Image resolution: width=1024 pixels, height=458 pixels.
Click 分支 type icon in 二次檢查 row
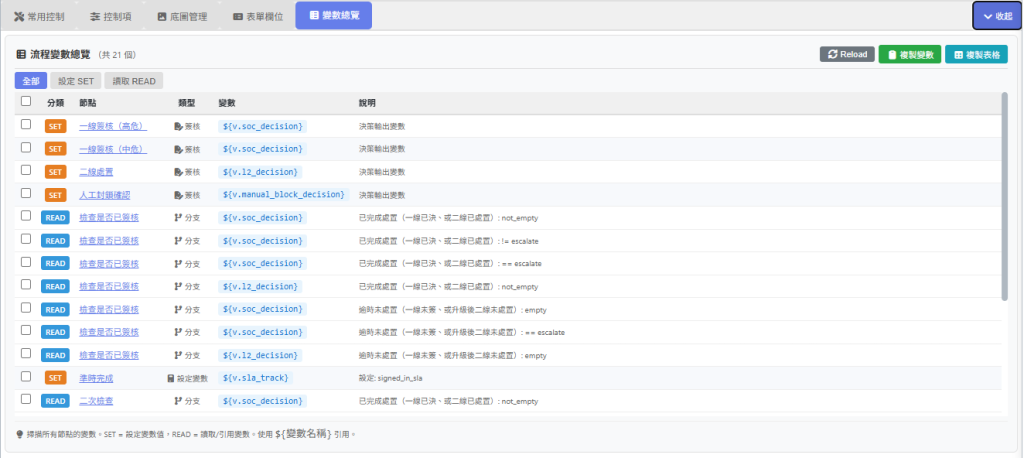point(178,401)
